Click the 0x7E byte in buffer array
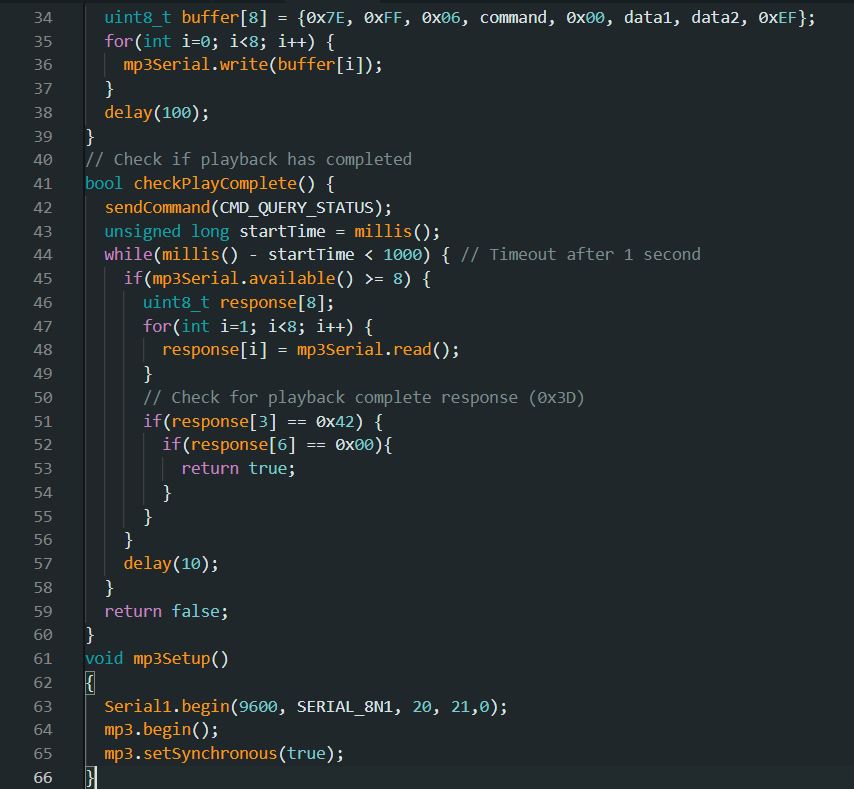Screen dimensions: 854x789 coord(325,18)
